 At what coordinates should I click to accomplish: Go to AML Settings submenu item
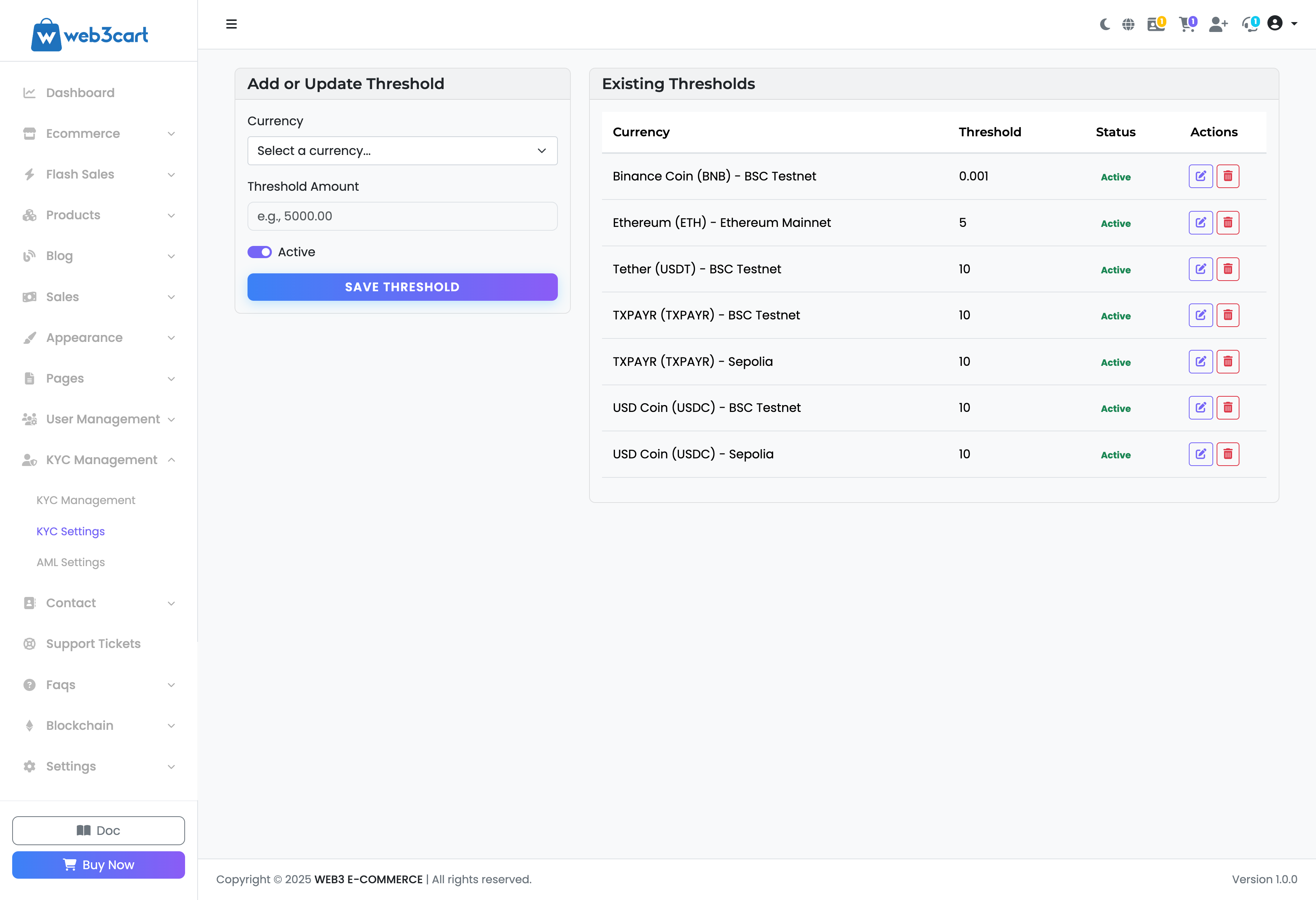(x=71, y=562)
